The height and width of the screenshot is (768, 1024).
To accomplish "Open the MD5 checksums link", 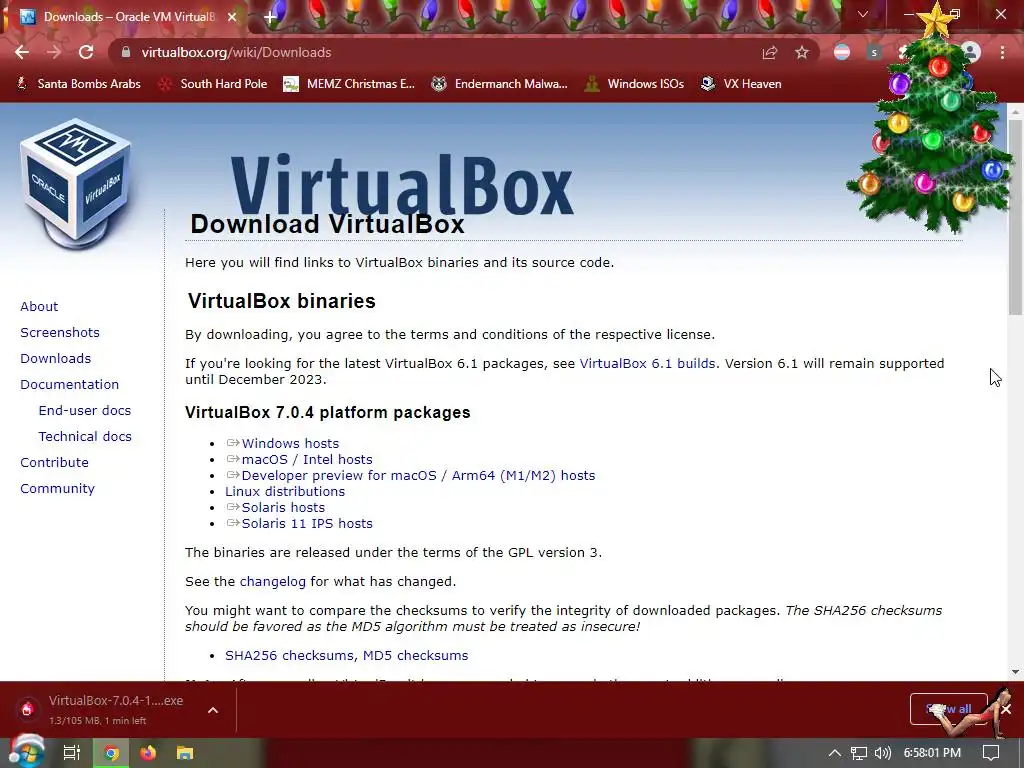I will pyautogui.click(x=415, y=655).
